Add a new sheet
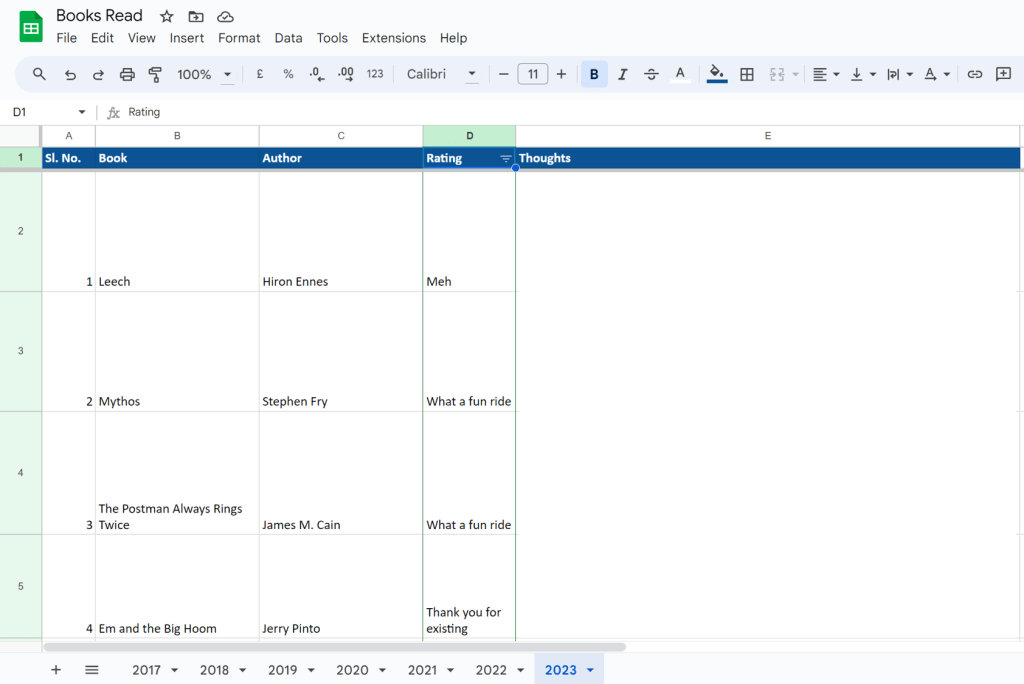This screenshot has width=1024, height=684. (x=56, y=670)
